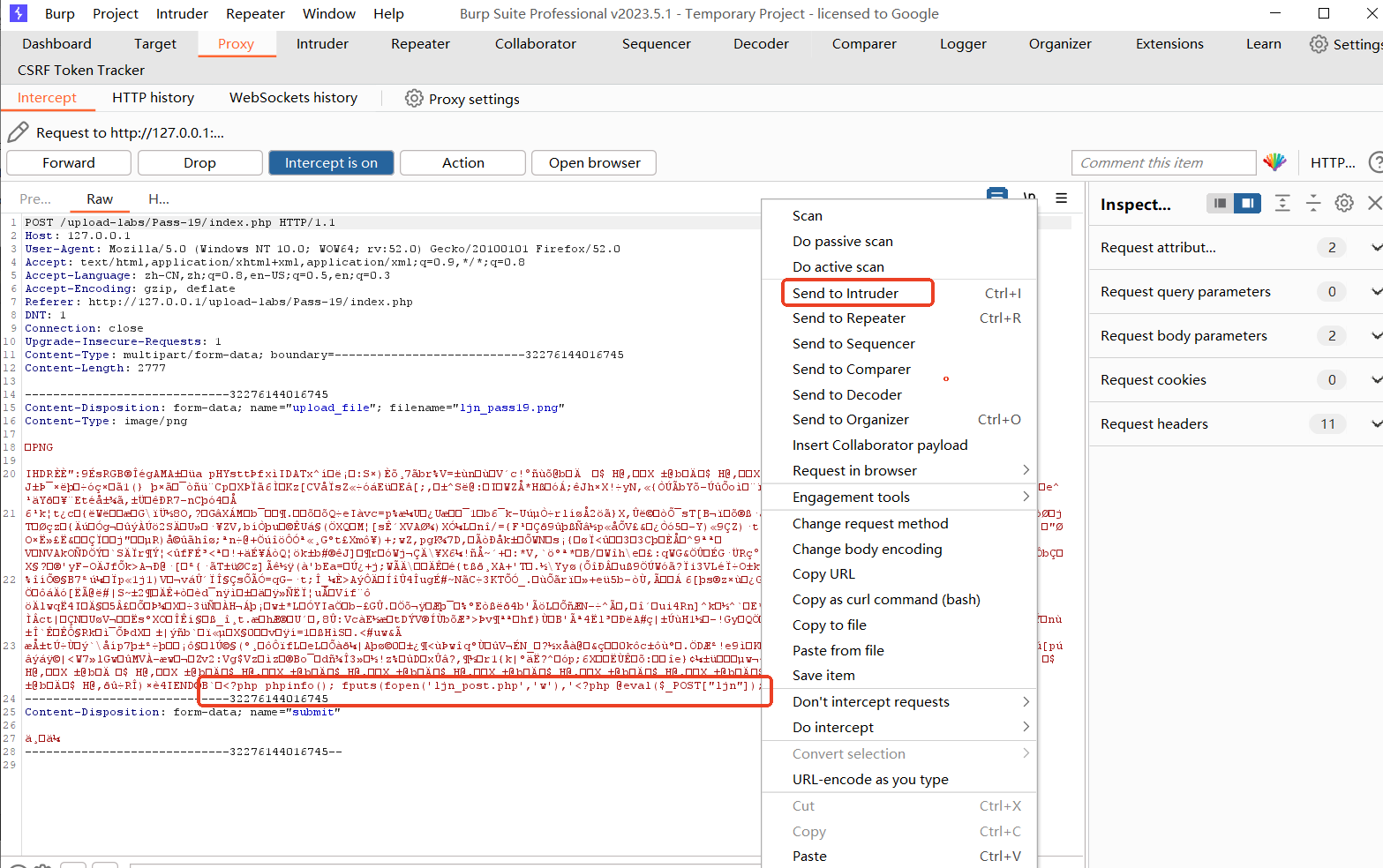1383x868 pixels.
Task: Close the Inspector panel with X
Action: pos(1374,203)
